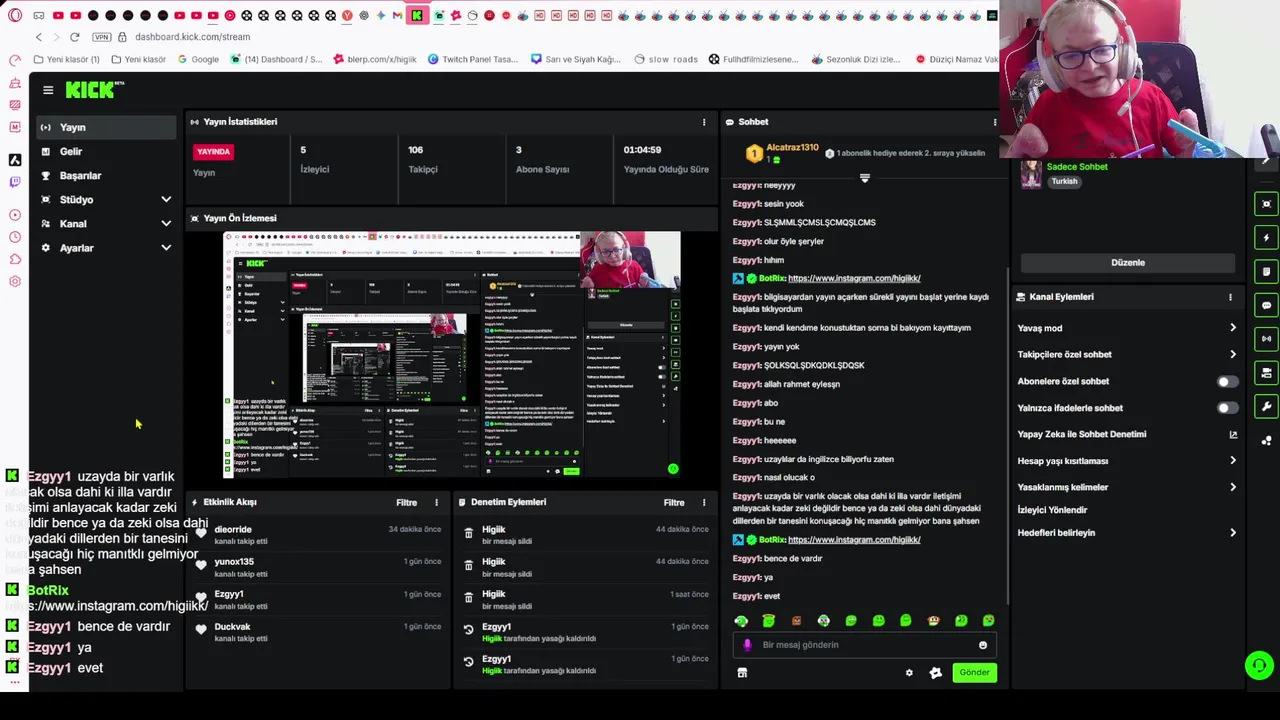The image size is (1280, 720).
Task: Open Etkinlik Akışı Filtre
Action: pos(406,502)
